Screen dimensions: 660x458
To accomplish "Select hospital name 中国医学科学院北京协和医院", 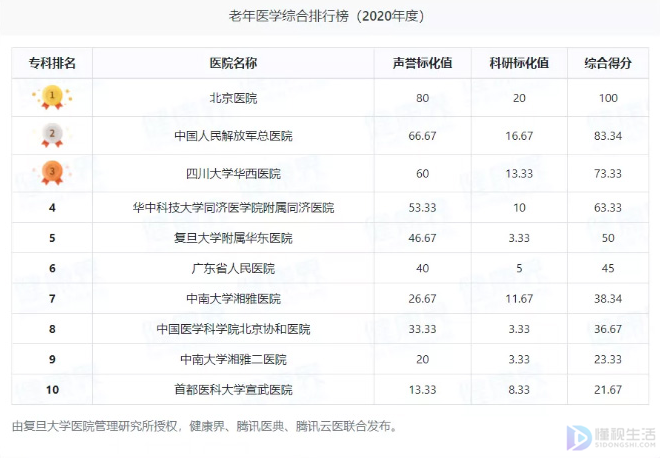I will pyautogui.click(x=233, y=329).
